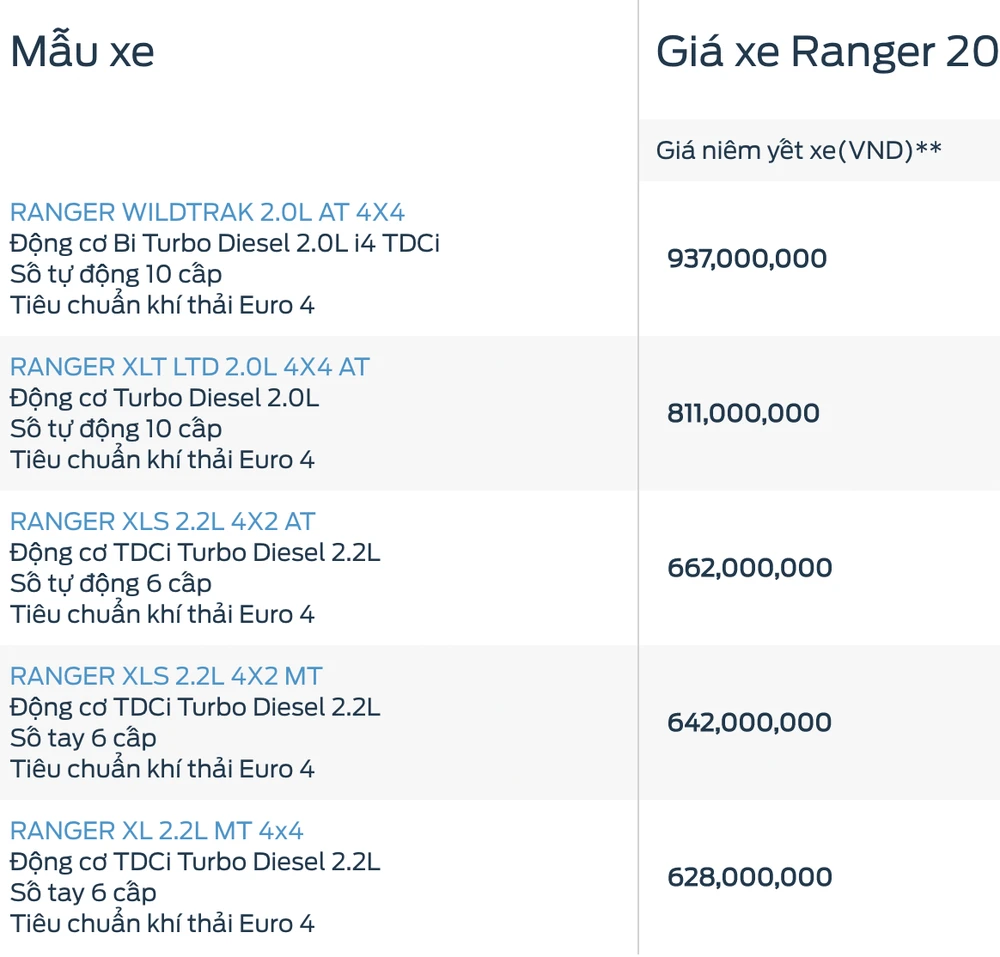Image resolution: width=1000 pixels, height=957 pixels.
Task: Select the 662,000,000 price cell
Action: pyautogui.click(x=749, y=568)
